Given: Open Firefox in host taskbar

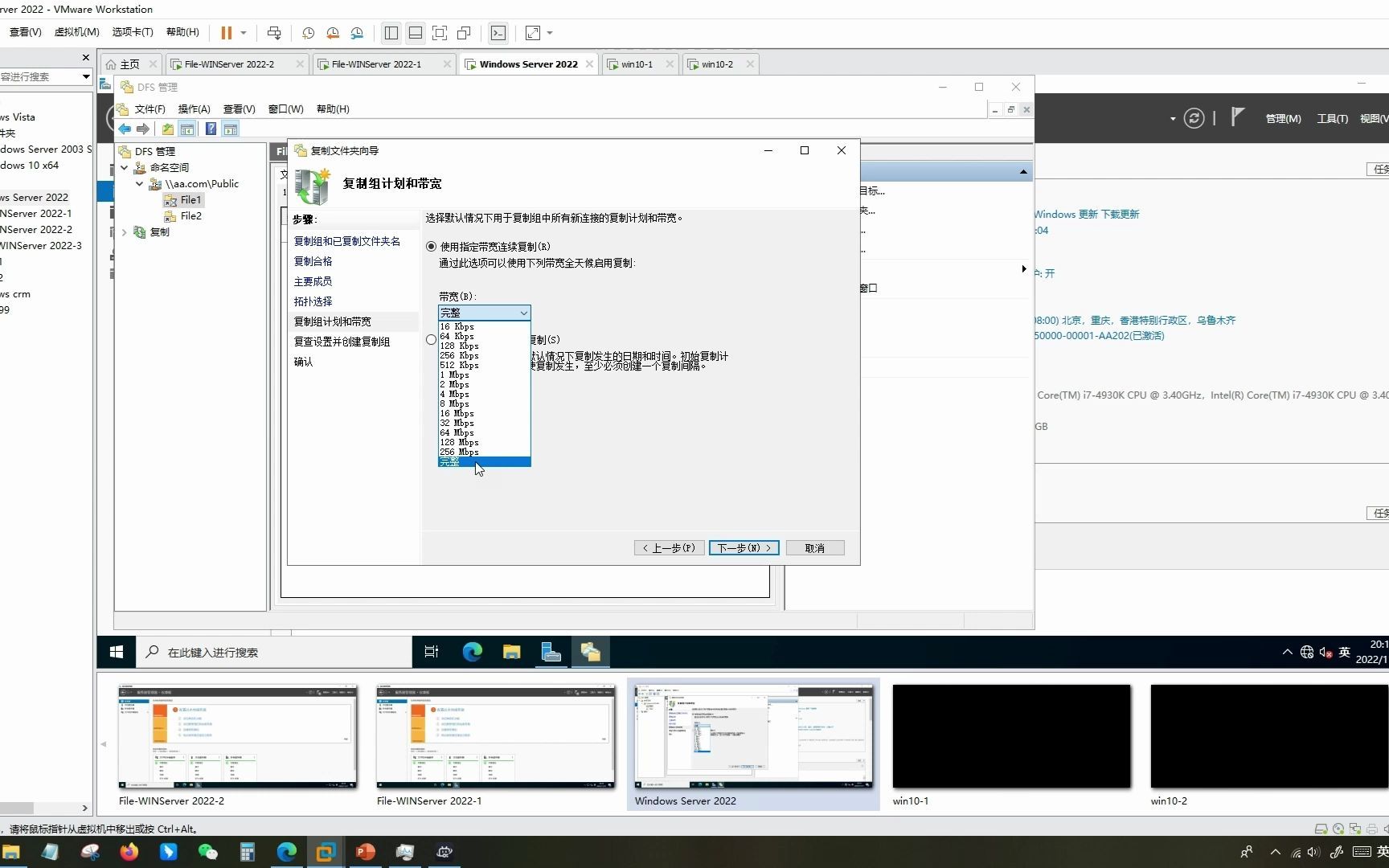Looking at the screenshot, I should tap(129, 852).
